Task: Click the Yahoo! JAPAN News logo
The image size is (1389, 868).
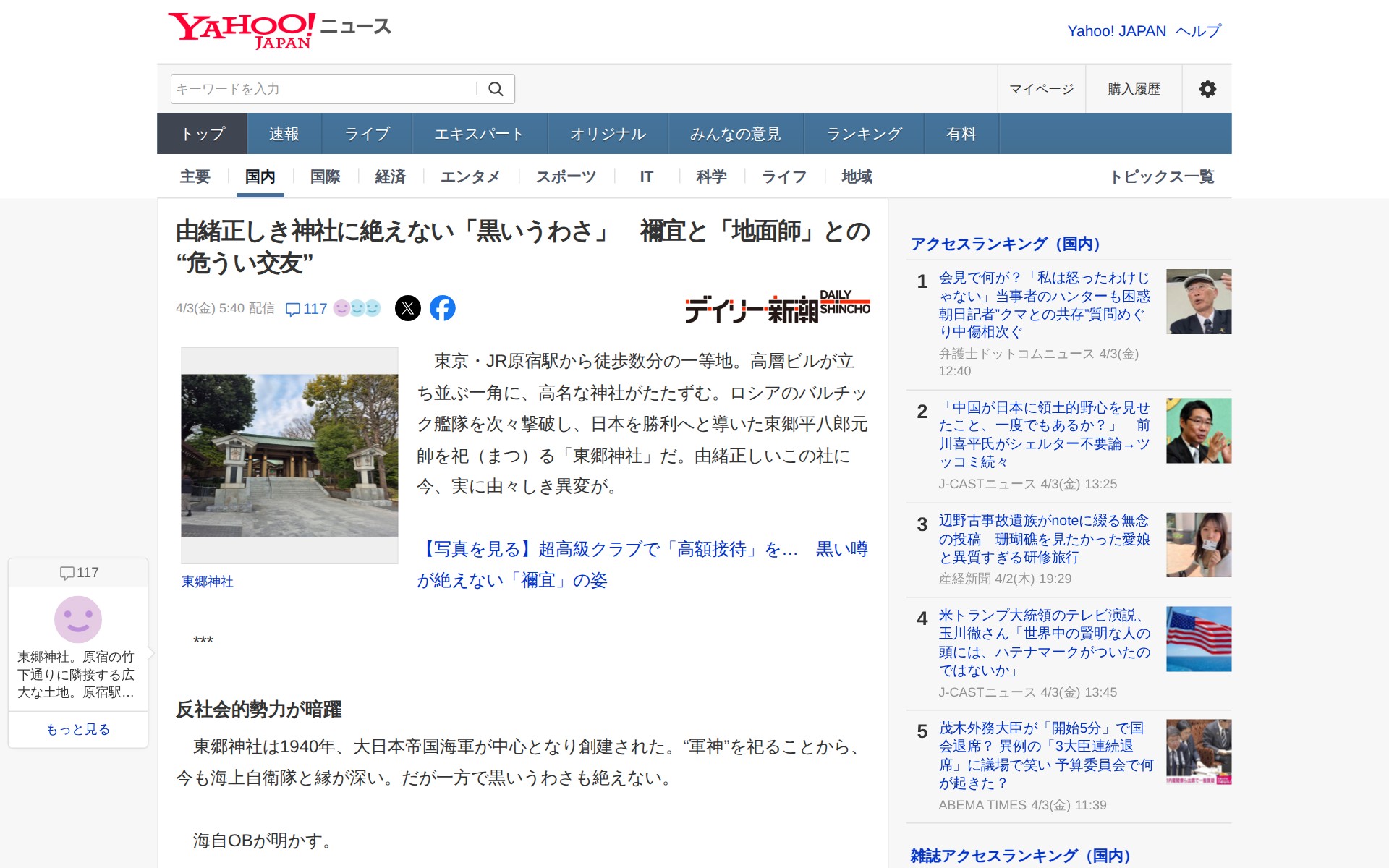Action: coord(279,30)
